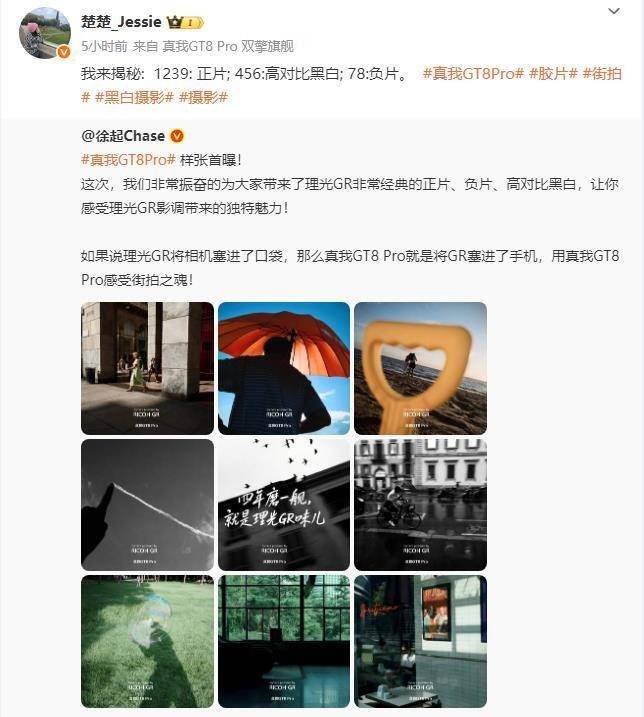Open the #胶片# hashtag
The image size is (644, 717).
[x=553, y=73]
